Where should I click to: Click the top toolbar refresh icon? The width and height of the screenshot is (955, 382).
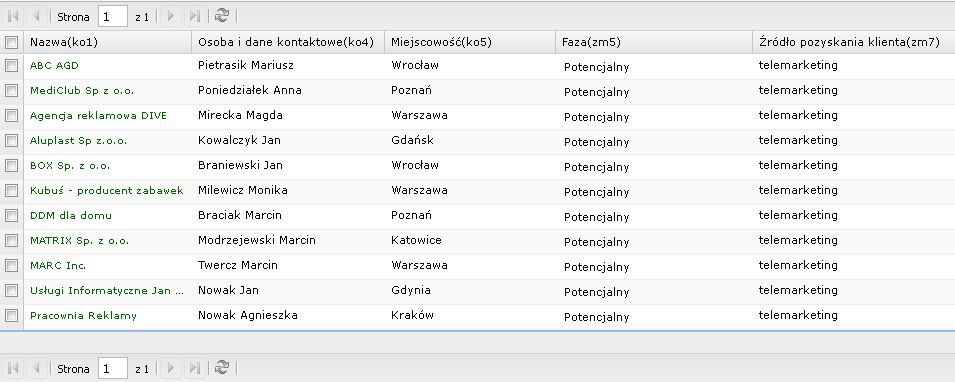[x=222, y=16]
